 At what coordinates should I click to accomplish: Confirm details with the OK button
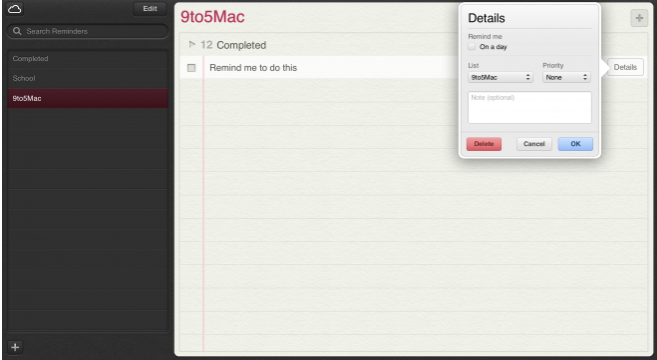point(575,144)
